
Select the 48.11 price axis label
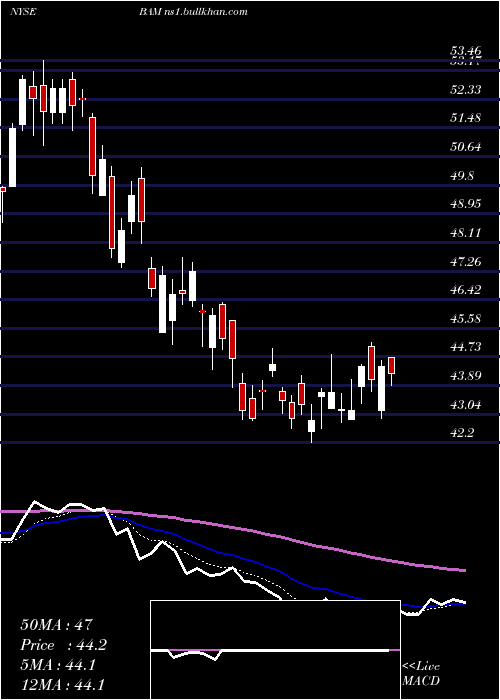[x=466, y=233]
